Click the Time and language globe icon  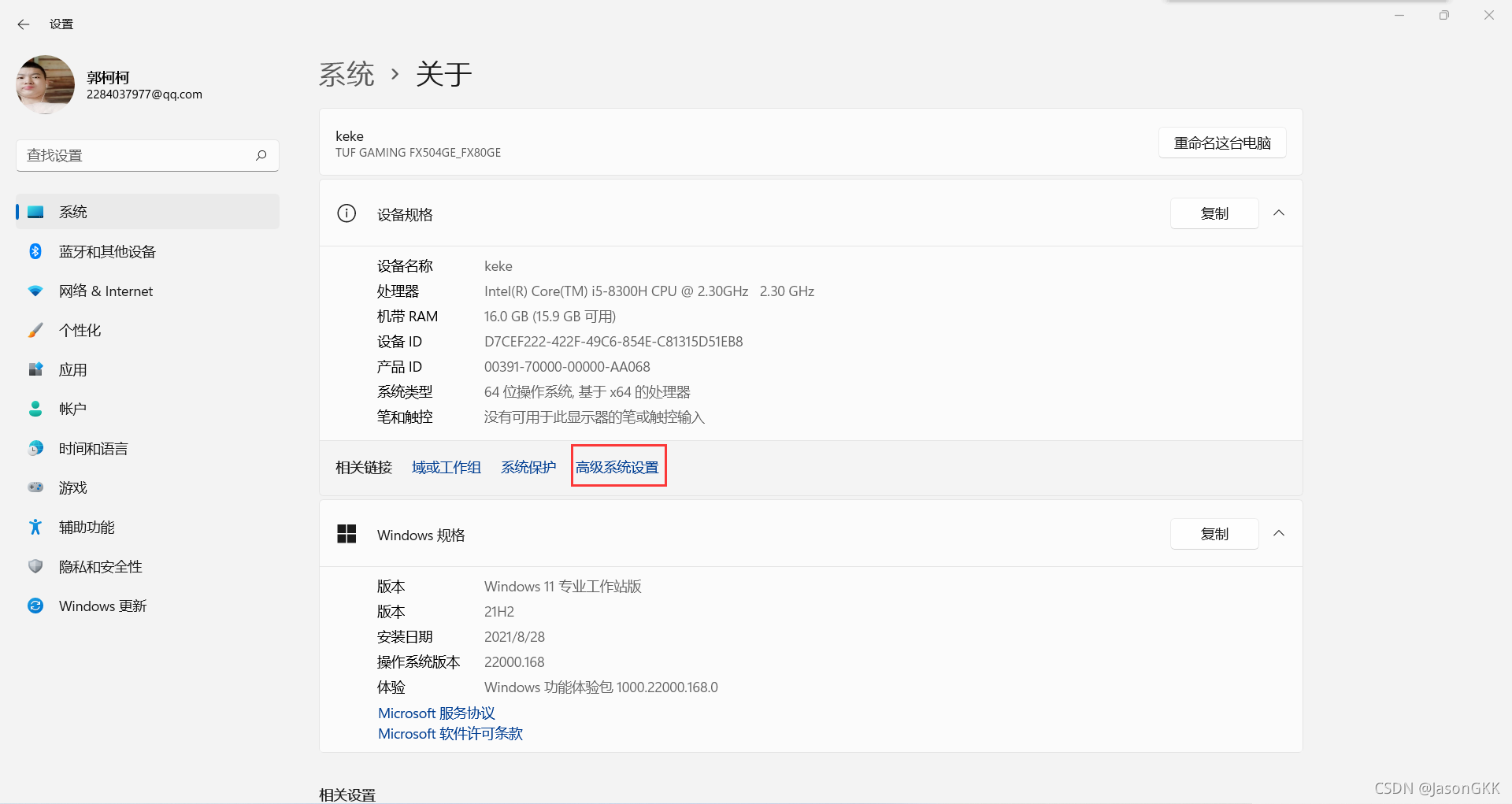pyautogui.click(x=35, y=448)
